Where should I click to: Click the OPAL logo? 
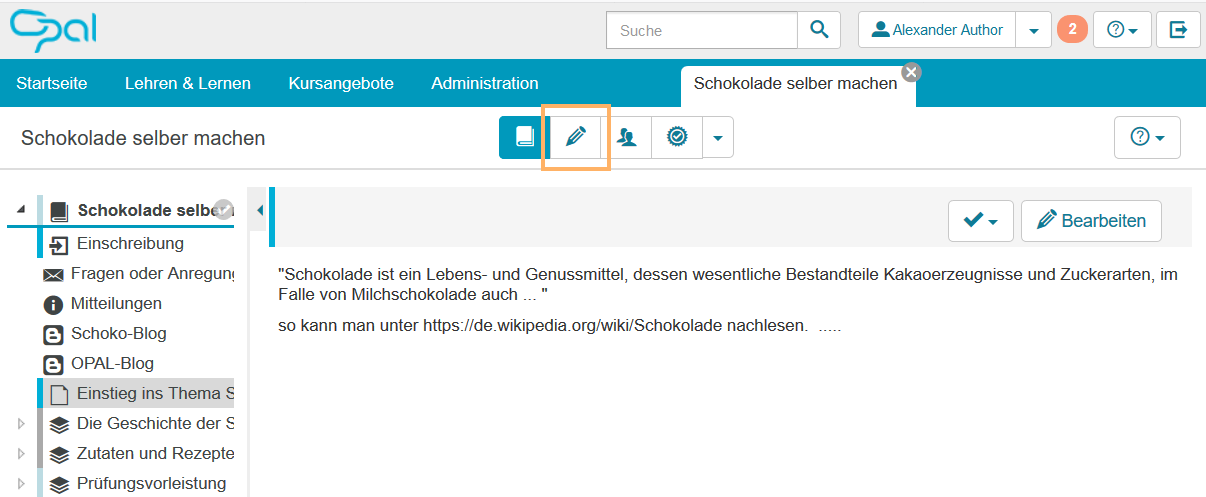53,30
